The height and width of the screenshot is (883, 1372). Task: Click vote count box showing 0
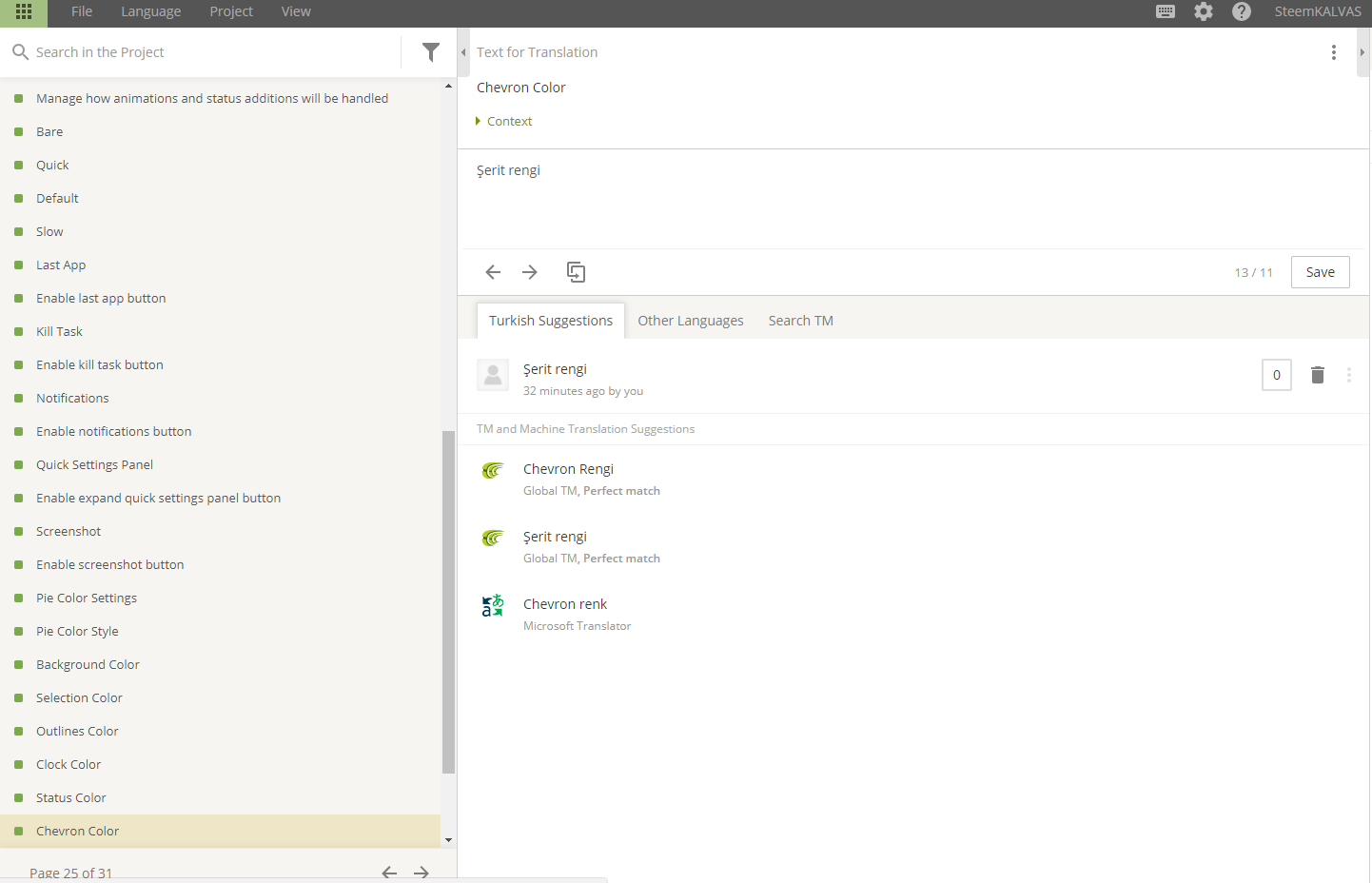pyautogui.click(x=1277, y=375)
